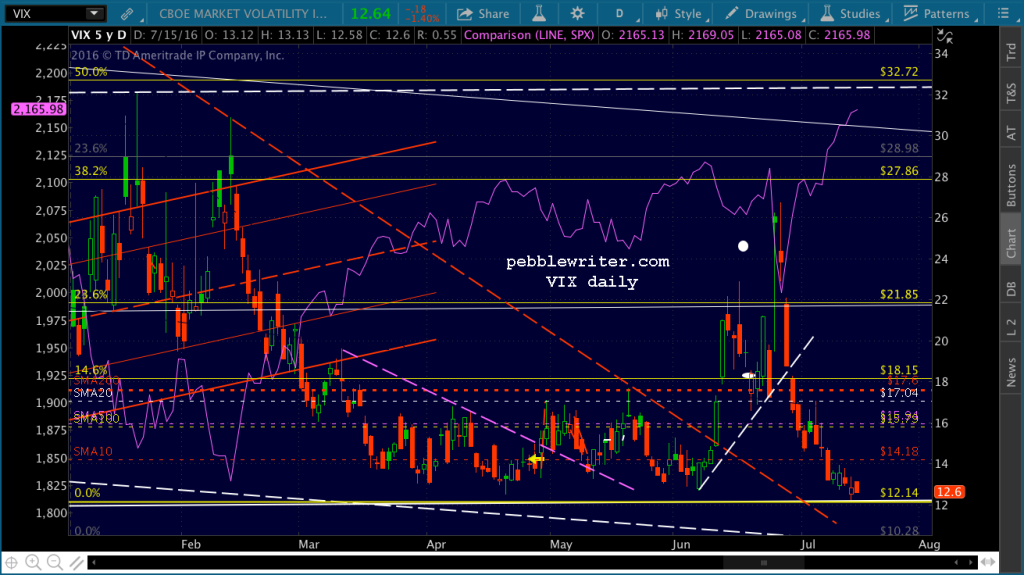The image size is (1024, 575).
Task: Click the $32.72 Fibonacci level label
Action: tap(899, 72)
